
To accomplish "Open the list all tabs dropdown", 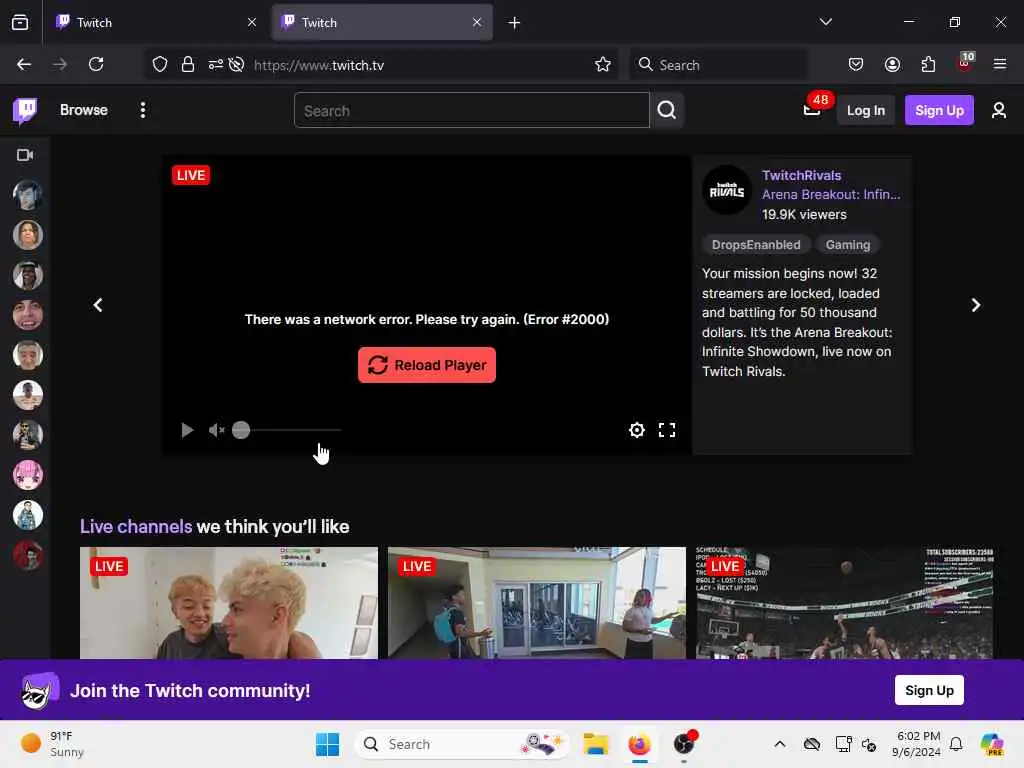I will point(825,22).
